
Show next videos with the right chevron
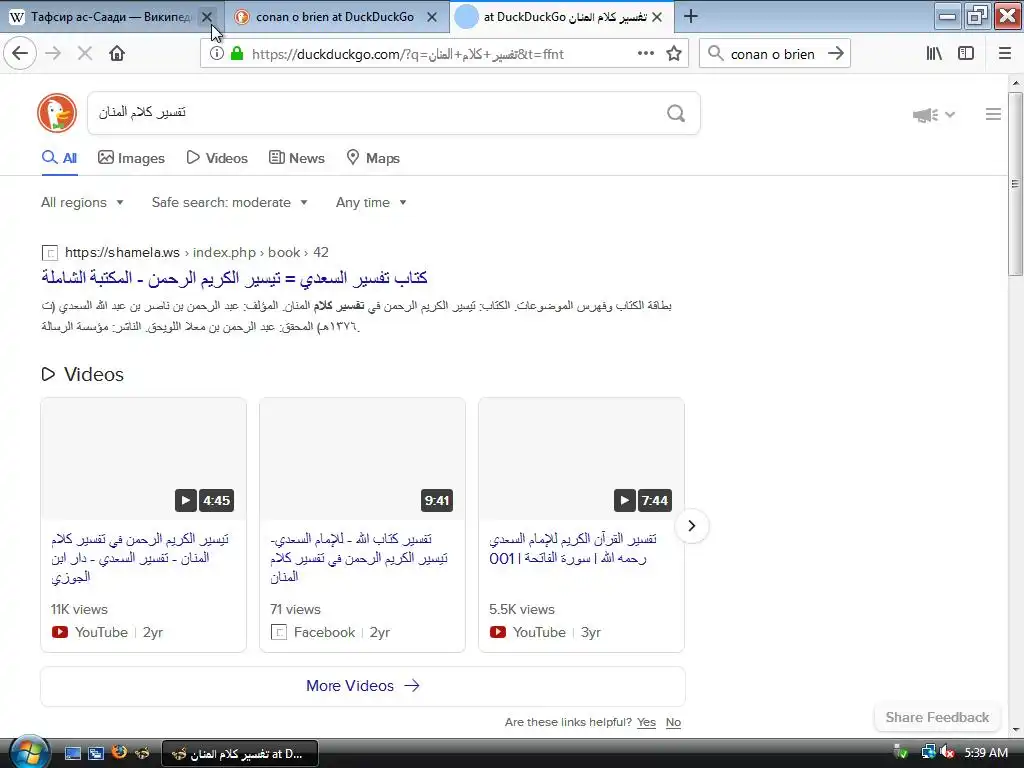[x=692, y=526]
